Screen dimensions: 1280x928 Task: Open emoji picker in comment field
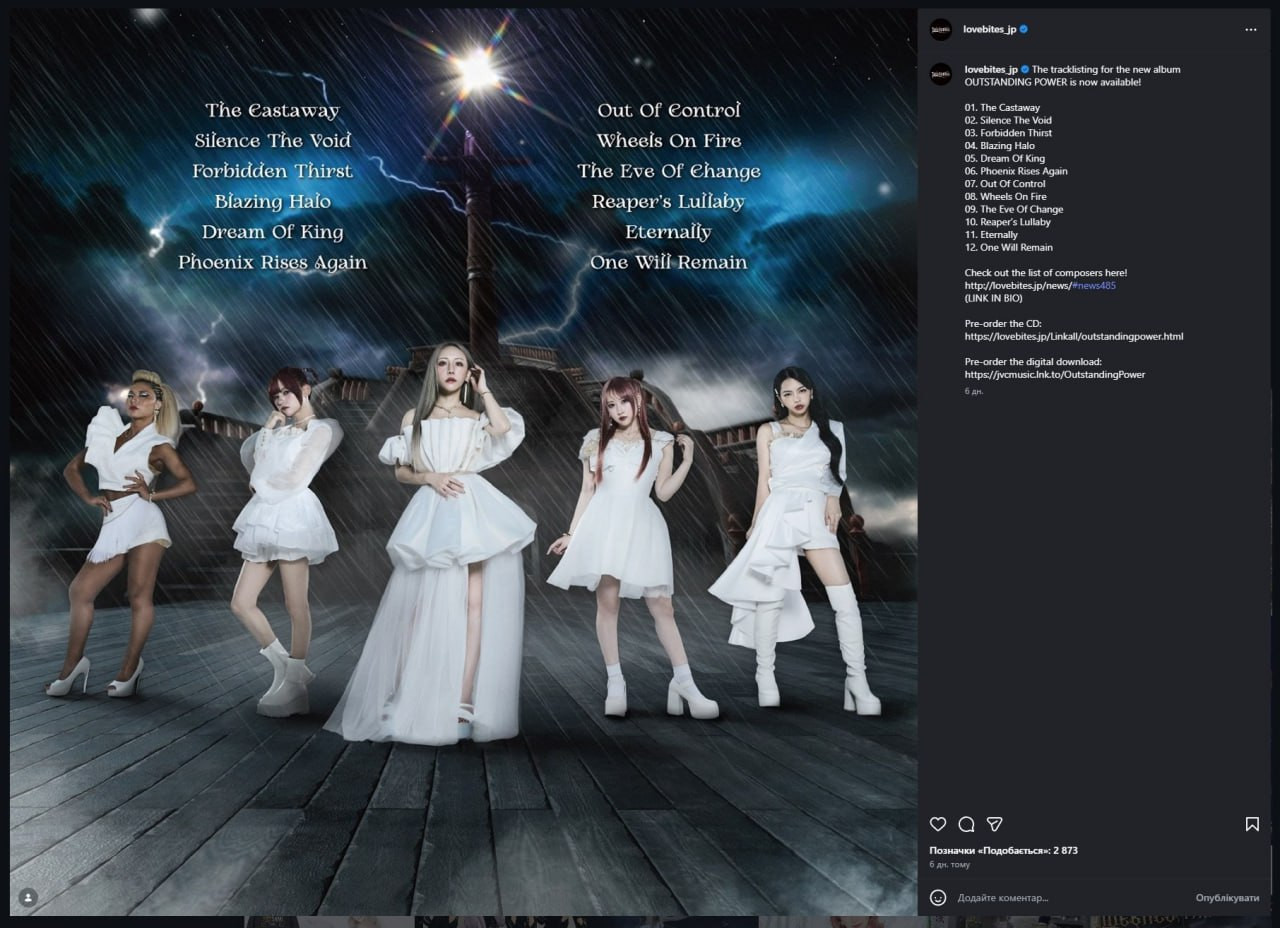tap(938, 897)
